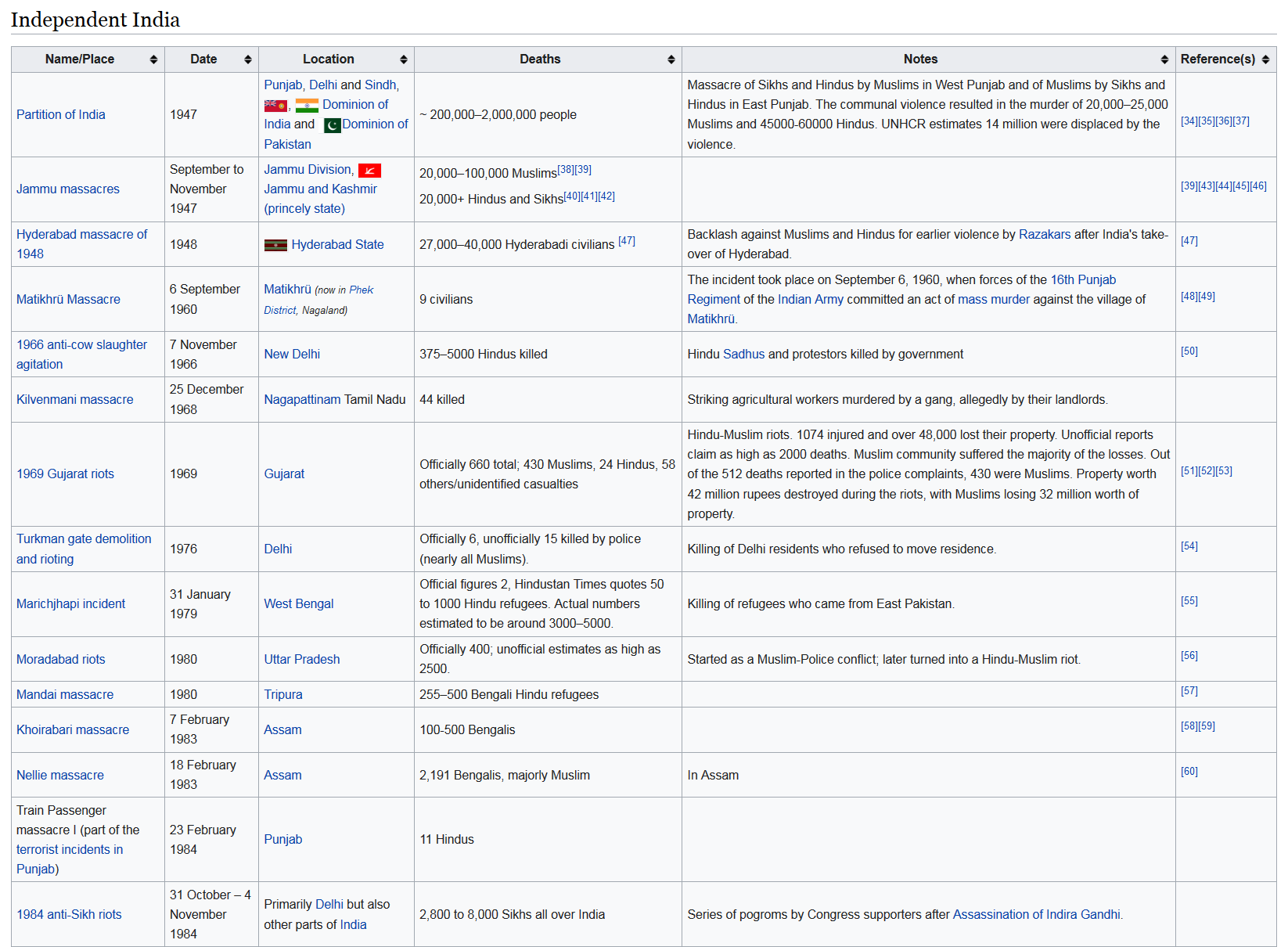Image resolution: width=1288 pixels, height=947 pixels.
Task: Follow Assassination of Indira Gandhi link
Action: (1037, 914)
